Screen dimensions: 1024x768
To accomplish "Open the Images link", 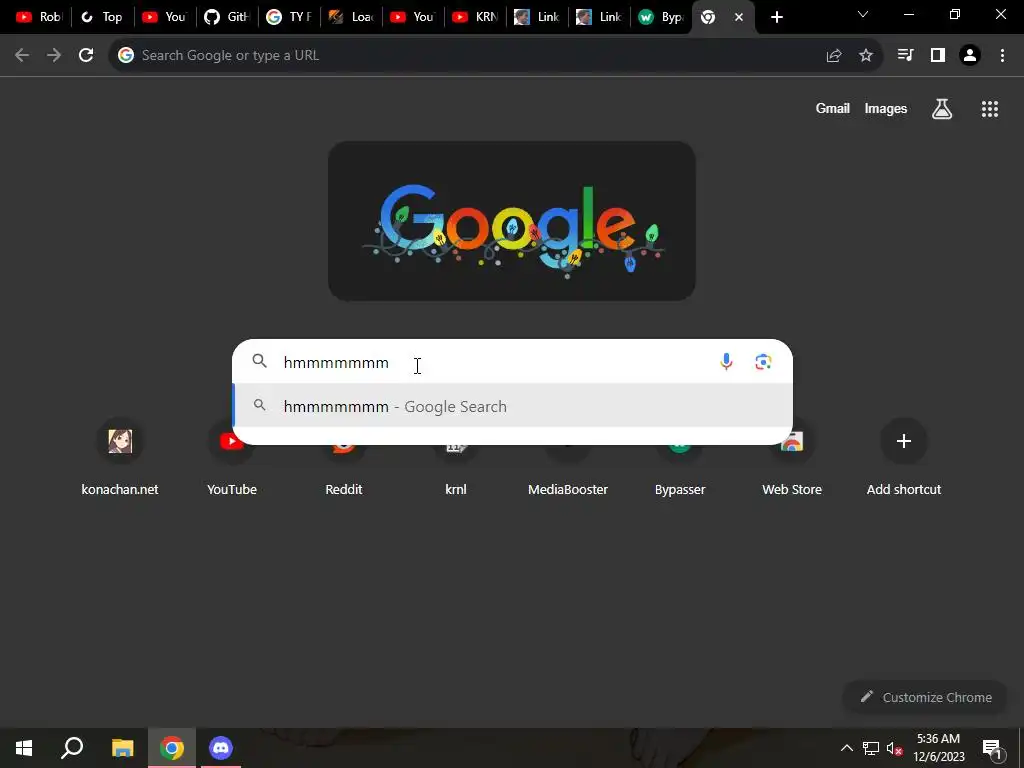I will tap(886, 108).
